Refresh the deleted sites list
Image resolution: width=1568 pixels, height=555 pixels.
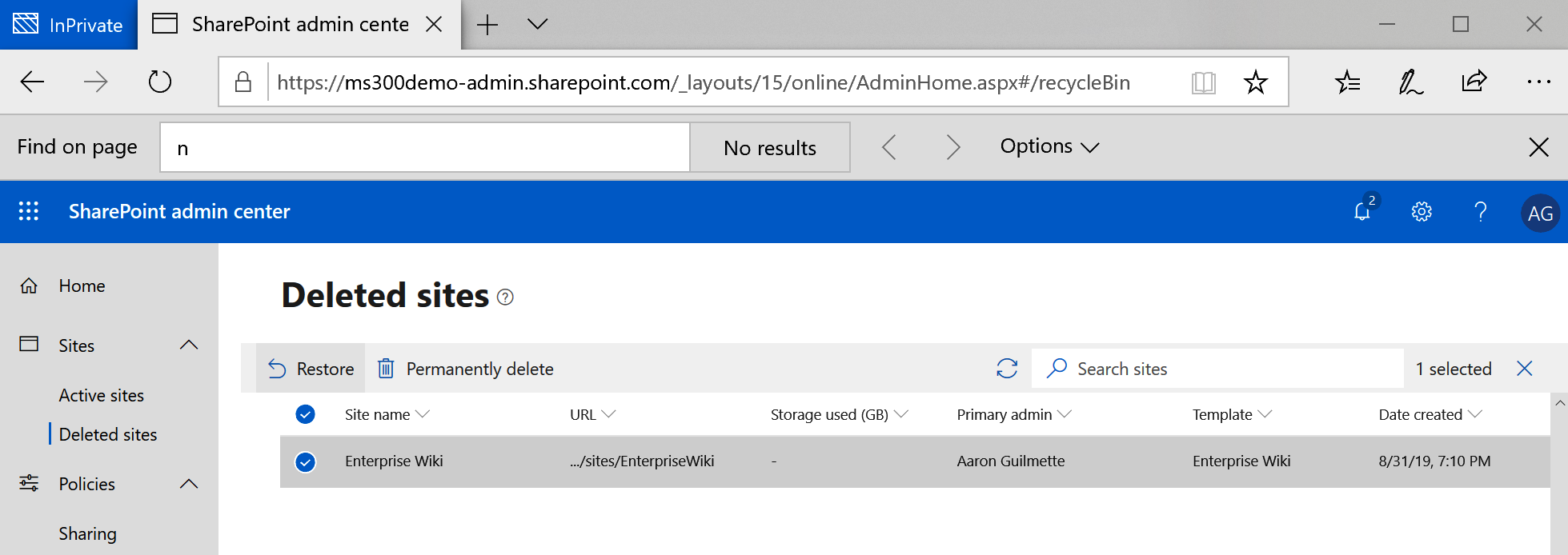coord(1007,369)
